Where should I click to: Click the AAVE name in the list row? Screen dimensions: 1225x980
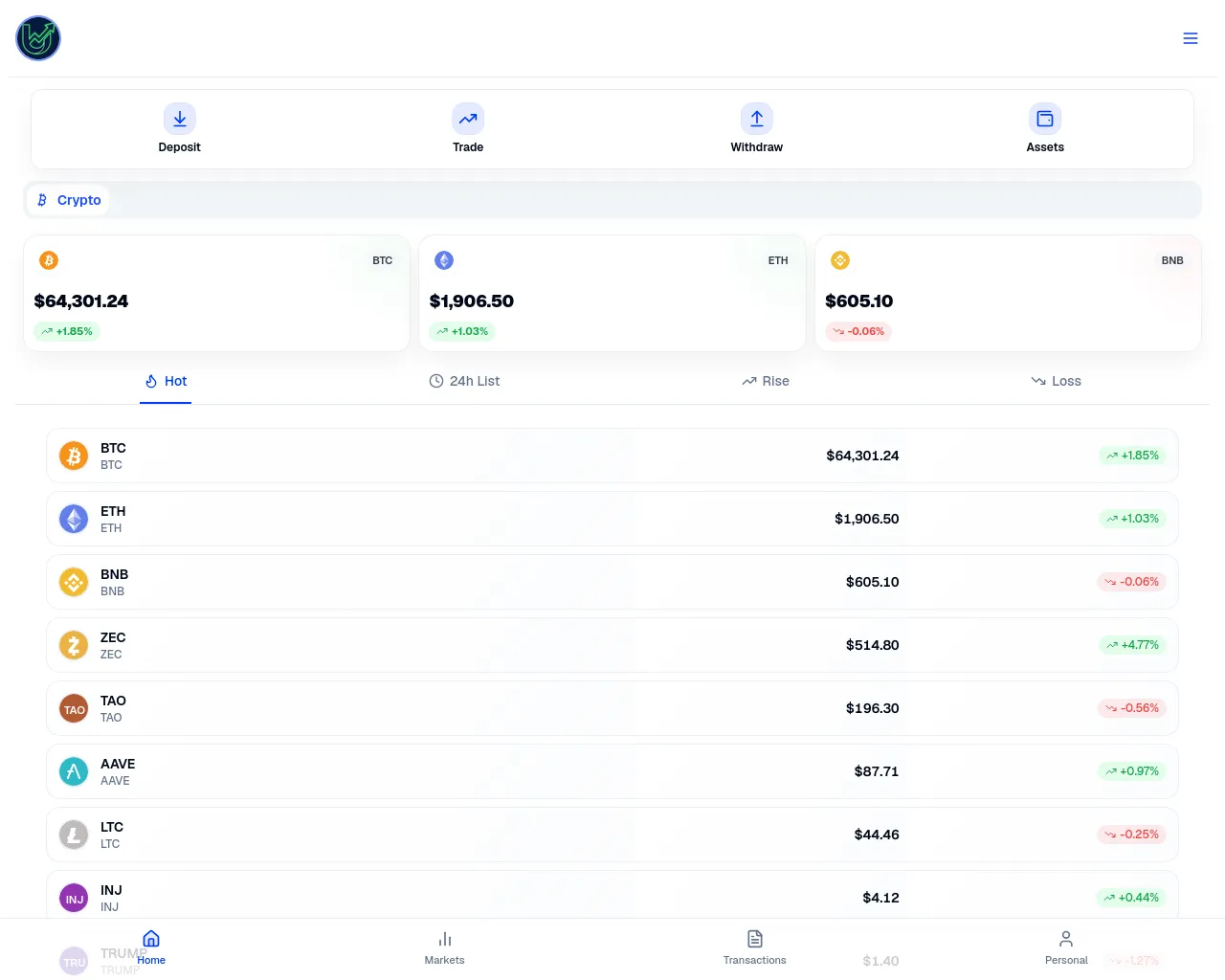click(x=118, y=764)
